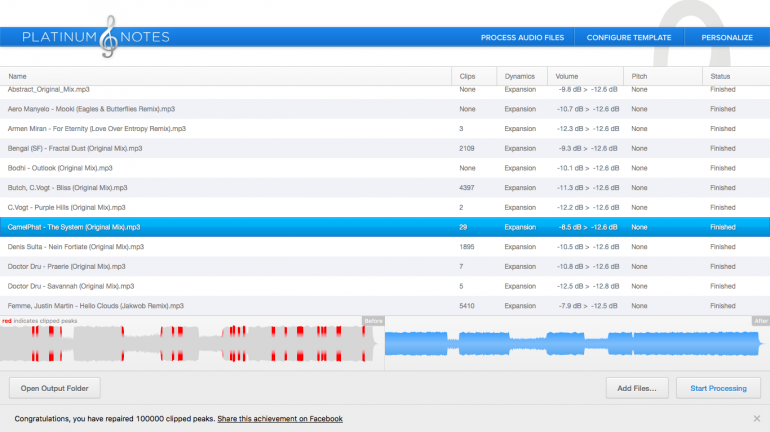Click the Add Files... button
This screenshot has height=432, width=770.
637,388
